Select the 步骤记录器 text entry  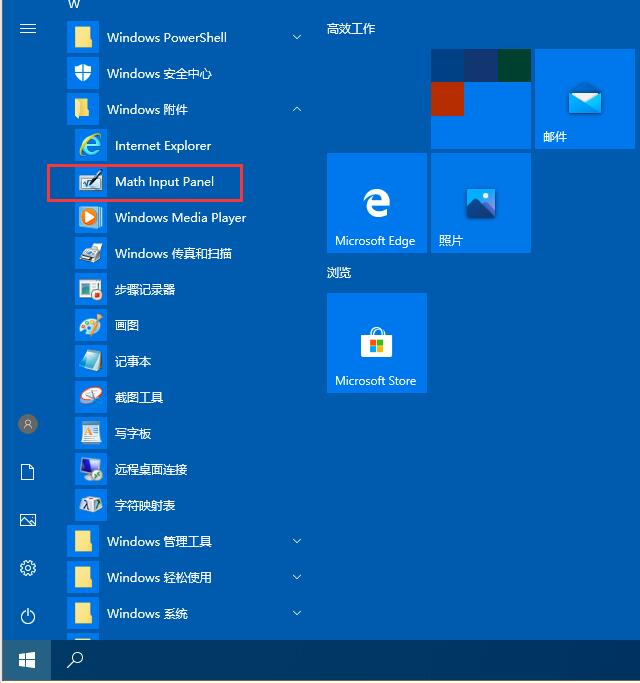point(145,290)
